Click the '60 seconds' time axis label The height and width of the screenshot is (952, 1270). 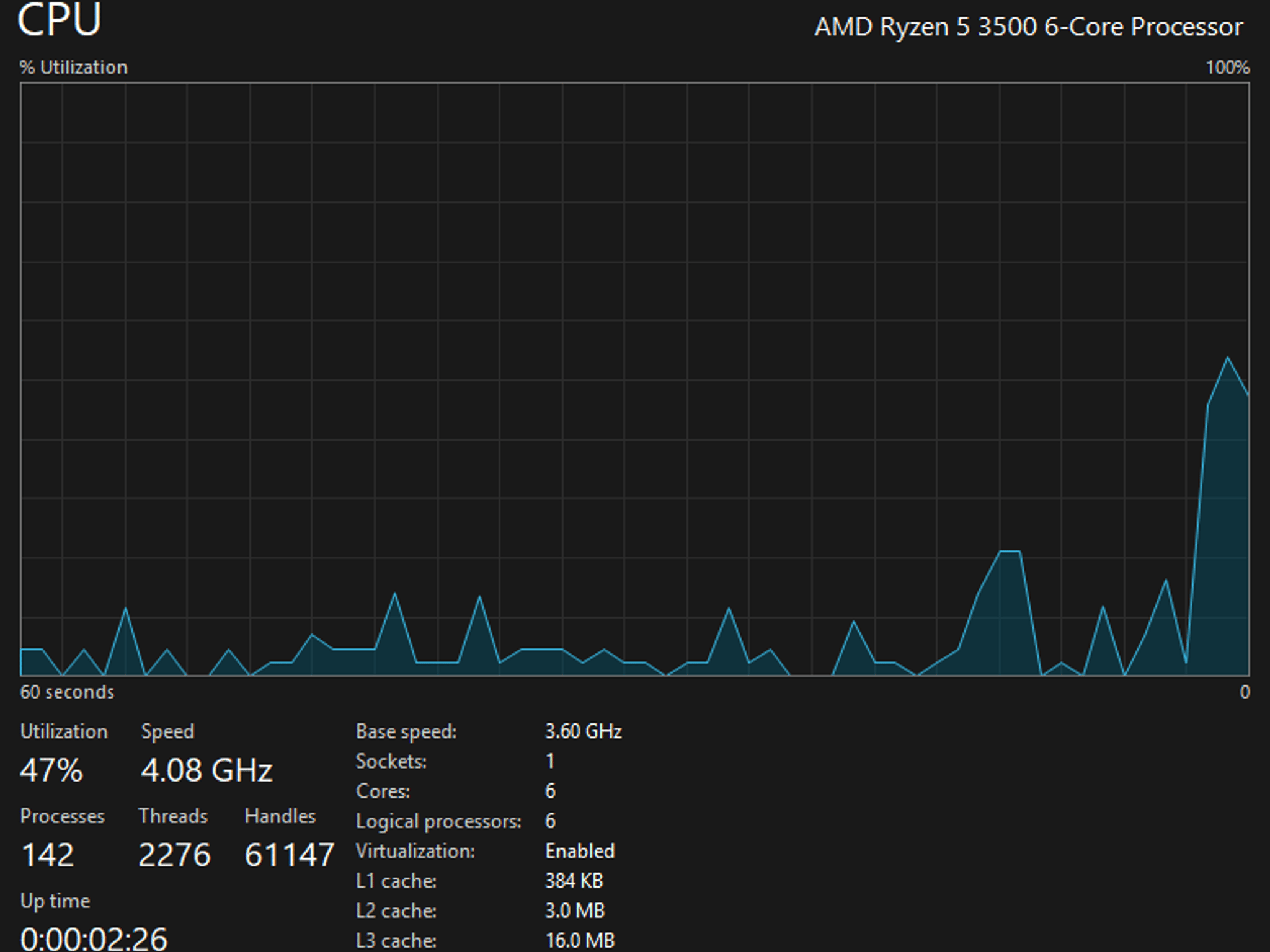click(67, 692)
